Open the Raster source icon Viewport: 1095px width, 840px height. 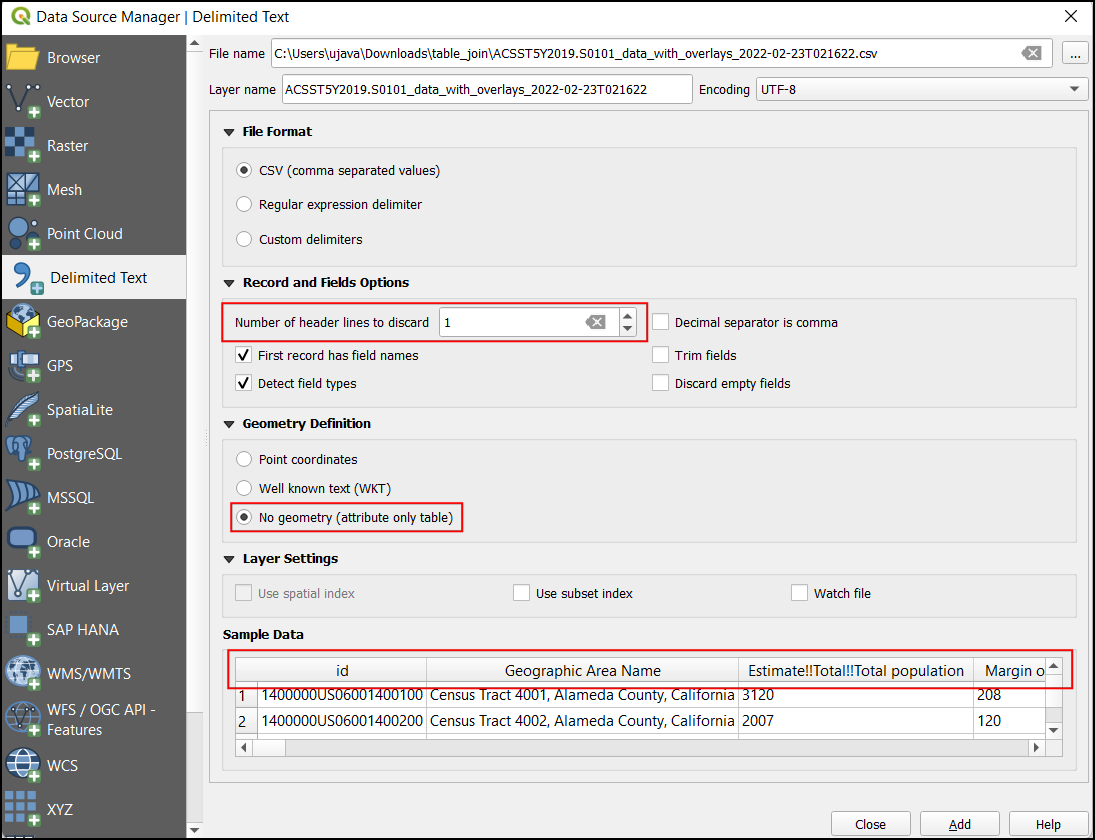(x=23, y=146)
